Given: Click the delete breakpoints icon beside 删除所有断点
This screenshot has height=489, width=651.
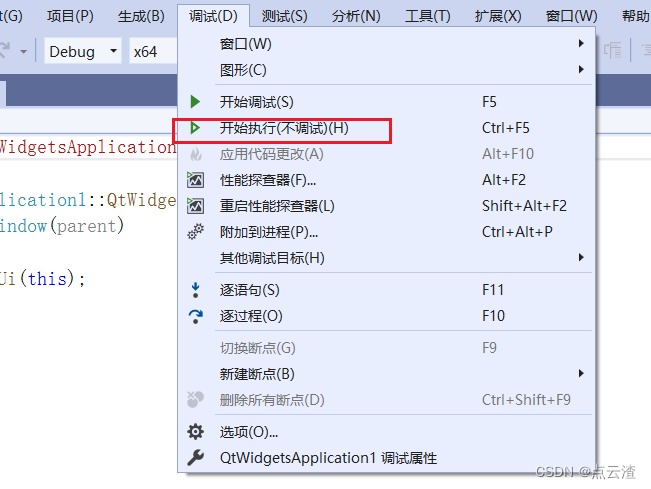Looking at the screenshot, I should [195, 400].
